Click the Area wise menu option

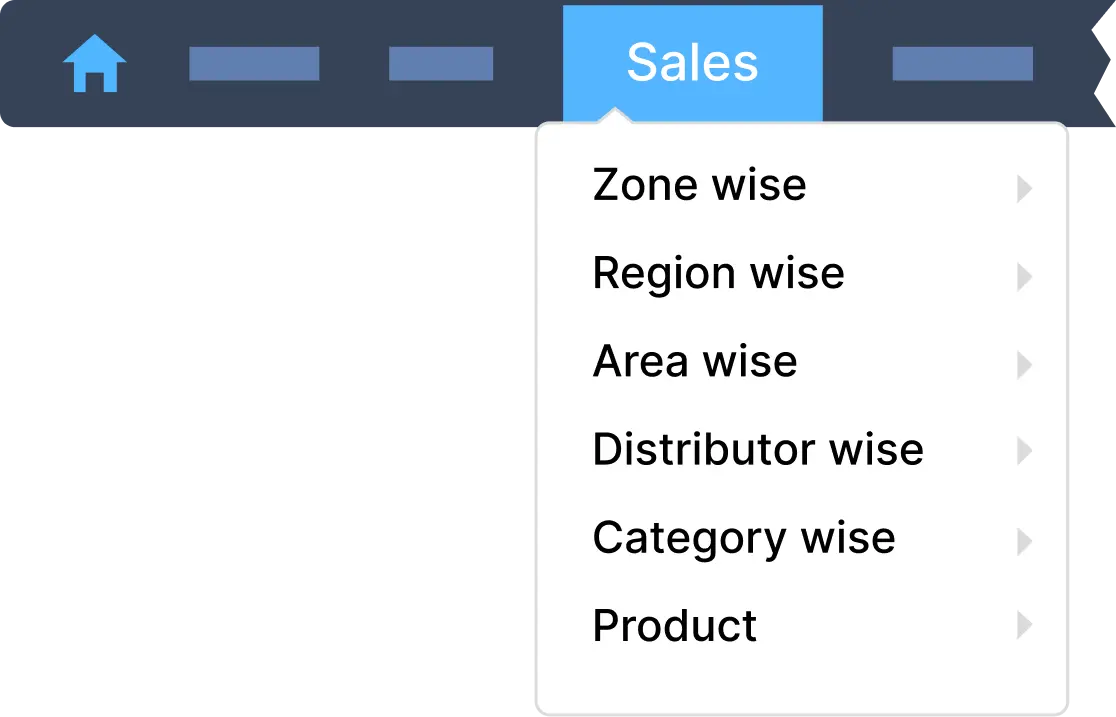click(x=695, y=361)
